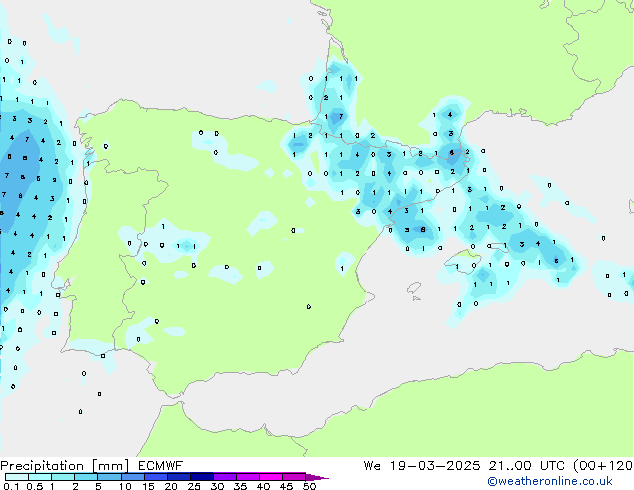Select the 2–5 mm legend swatch
The height and width of the screenshot is (490, 634).
pyautogui.click(x=86, y=477)
